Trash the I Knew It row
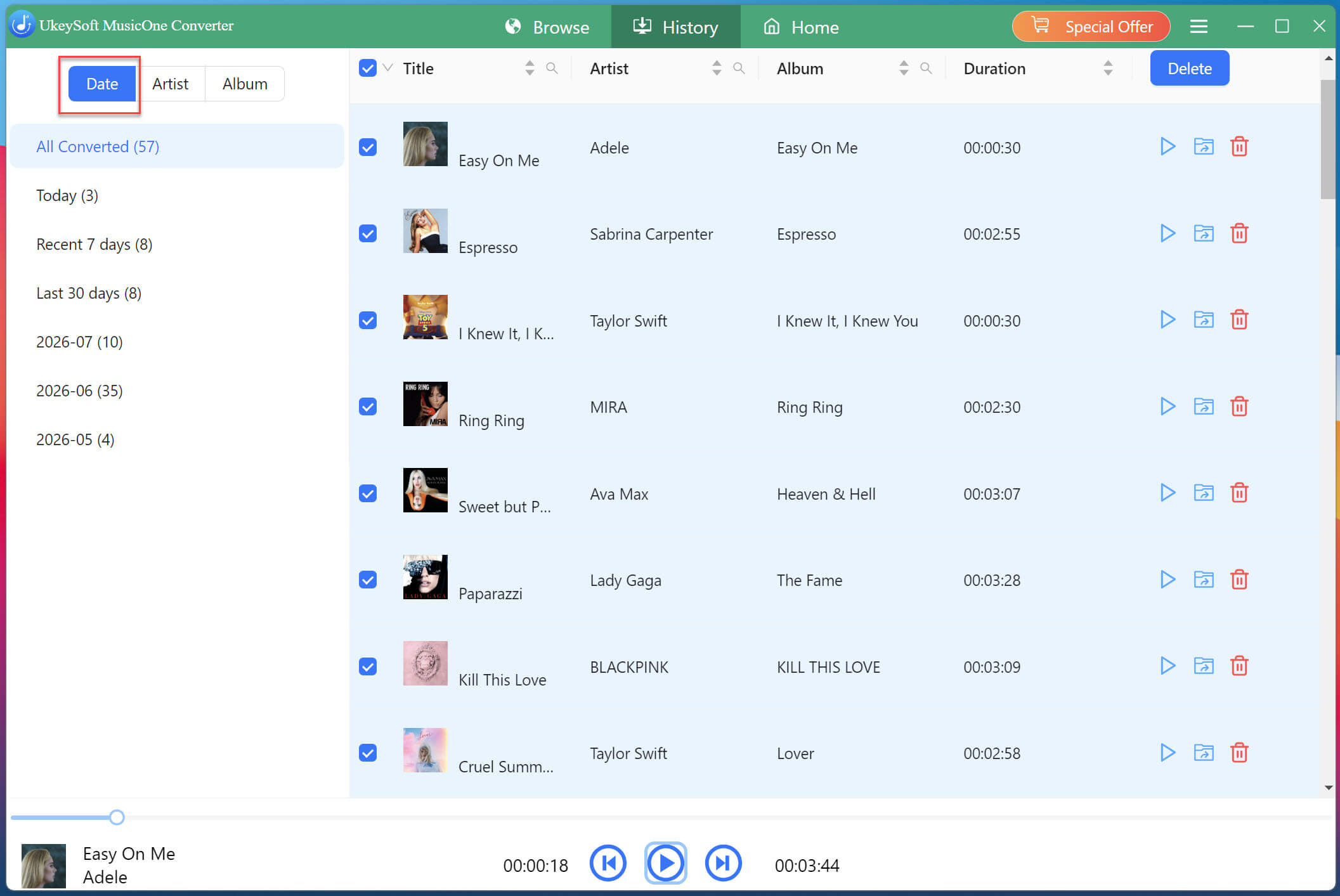 pos(1239,320)
